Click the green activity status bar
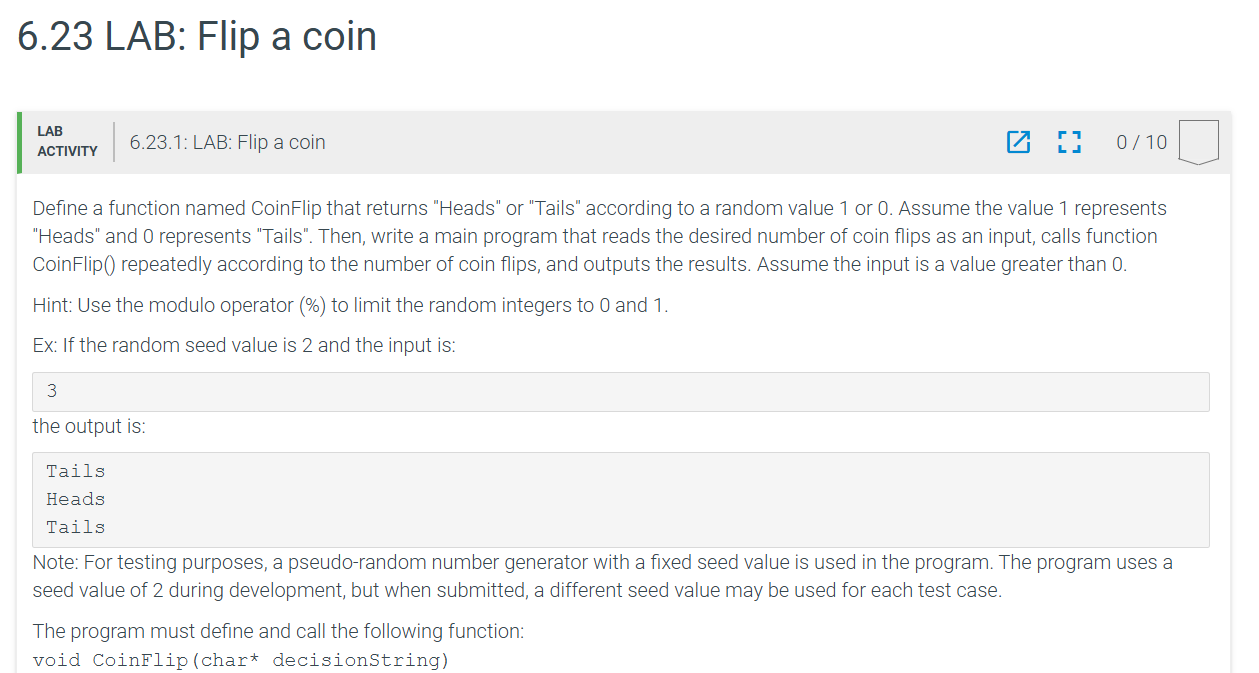The image size is (1259, 673). click(x=19, y=141)
